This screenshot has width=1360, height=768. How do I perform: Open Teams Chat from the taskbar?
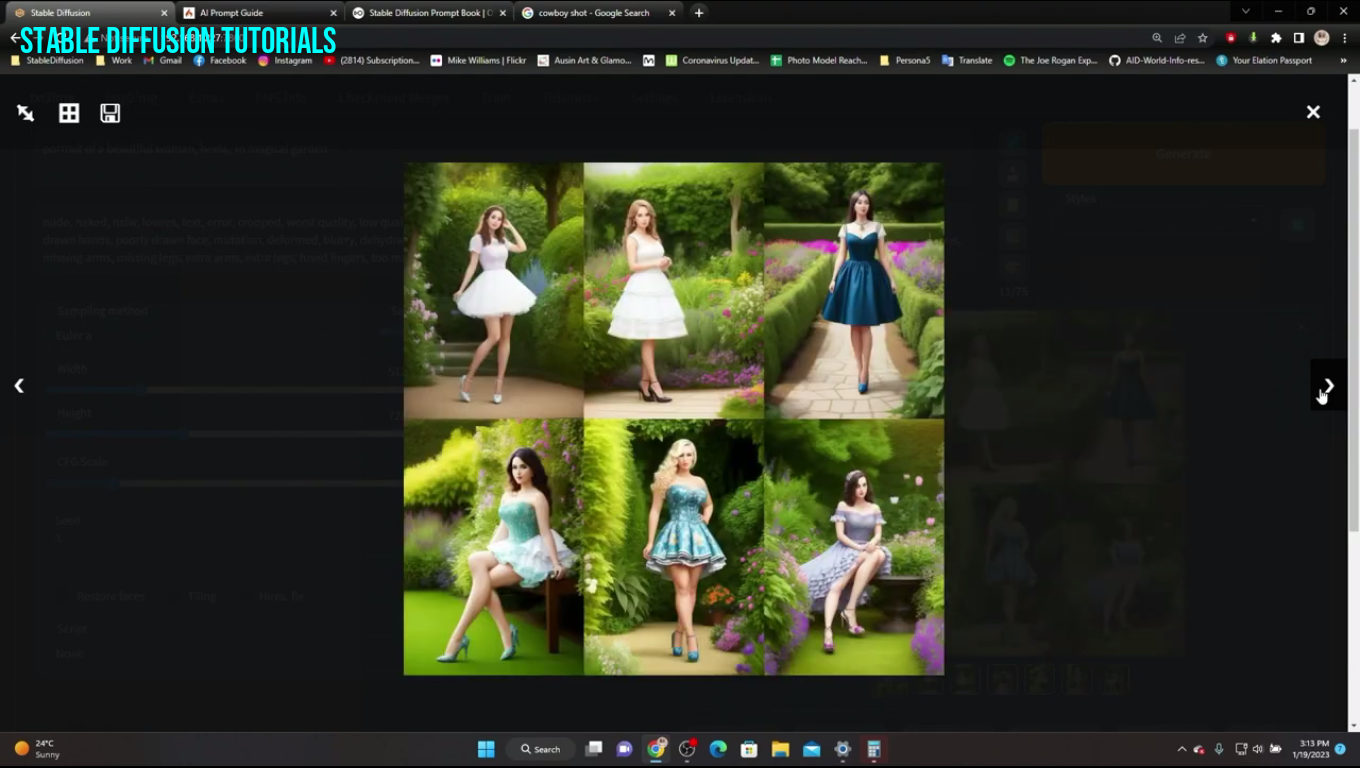(x=625, y=749)
